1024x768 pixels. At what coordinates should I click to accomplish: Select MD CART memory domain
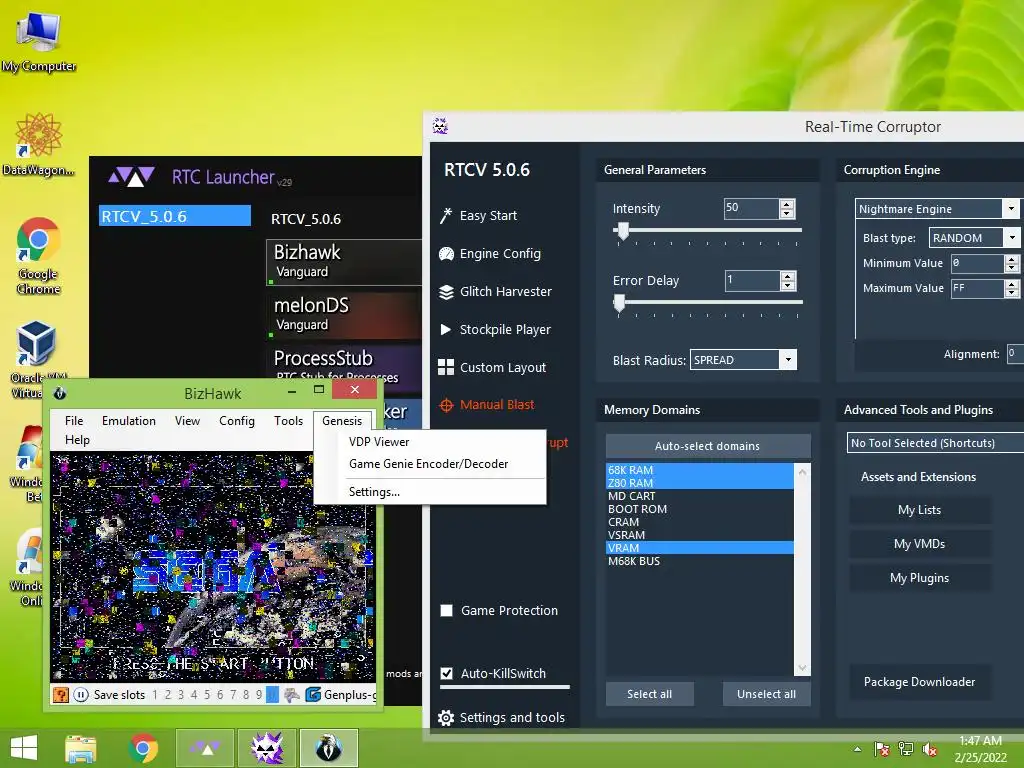[x=700, y=496]
